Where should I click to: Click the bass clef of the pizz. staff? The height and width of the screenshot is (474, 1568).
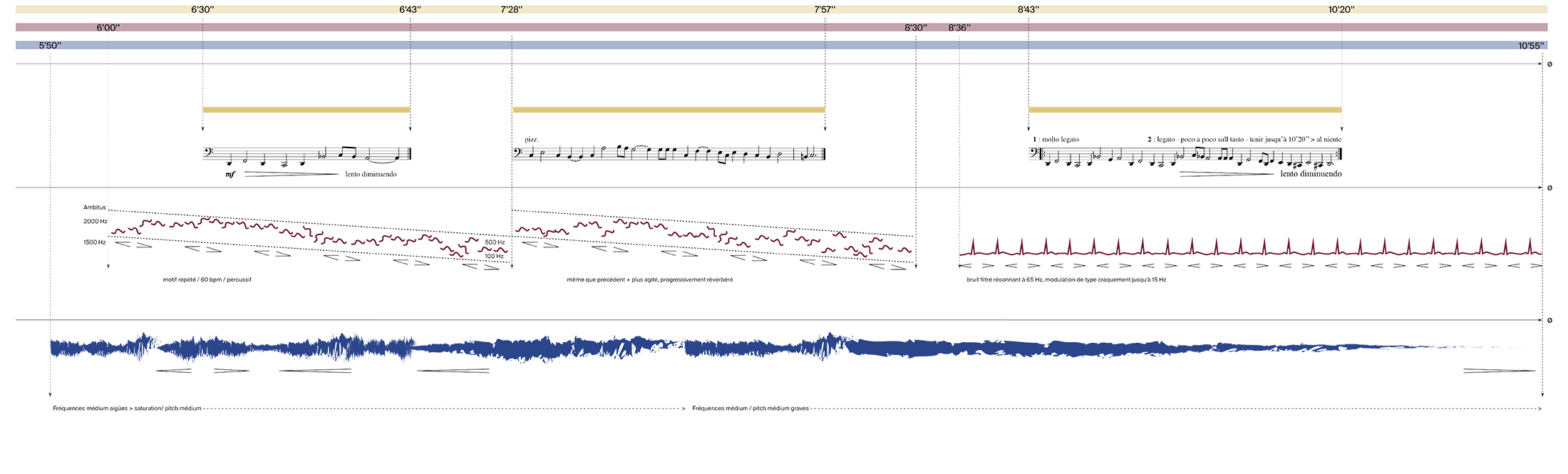tap(517, 152)
